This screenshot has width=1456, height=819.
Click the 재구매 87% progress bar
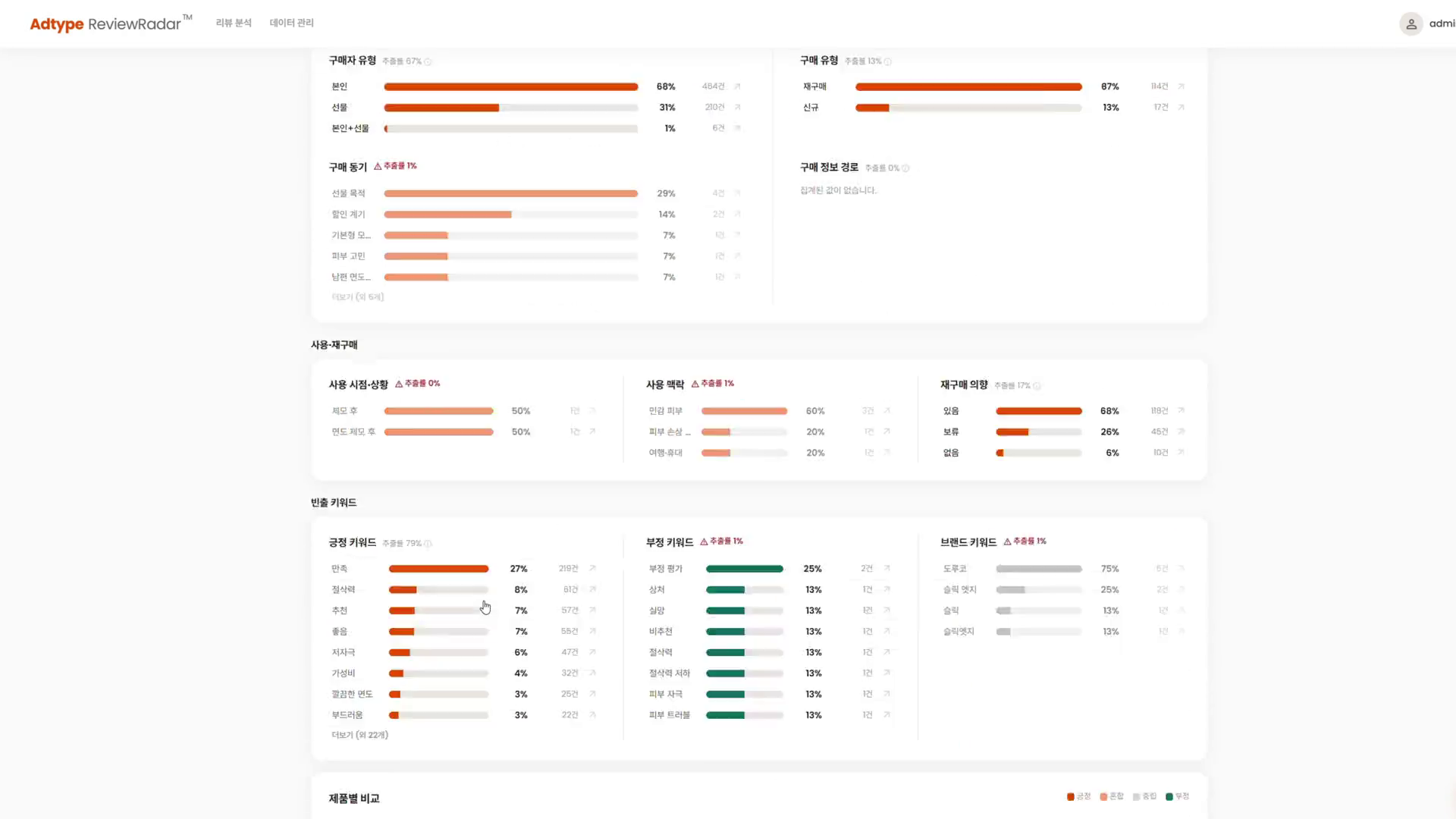(x=968, y=86)
